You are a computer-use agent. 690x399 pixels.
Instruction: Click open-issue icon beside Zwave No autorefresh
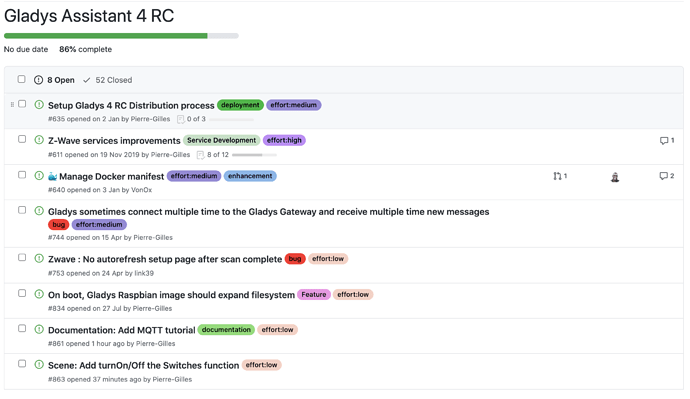pyautogui.click(x=39, y=258)
